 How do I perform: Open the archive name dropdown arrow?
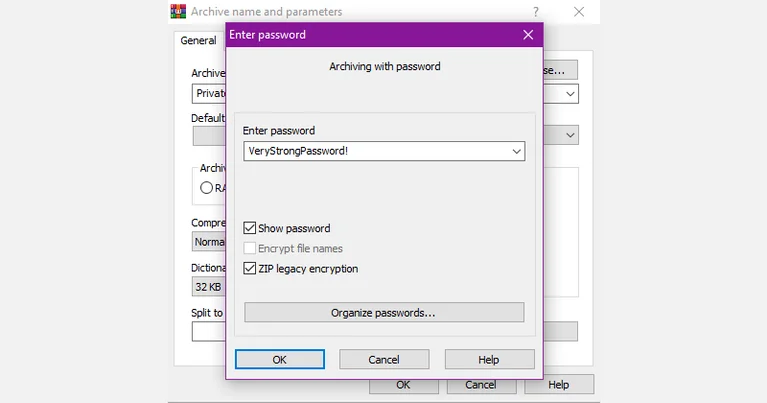click(x=570, y=94)
